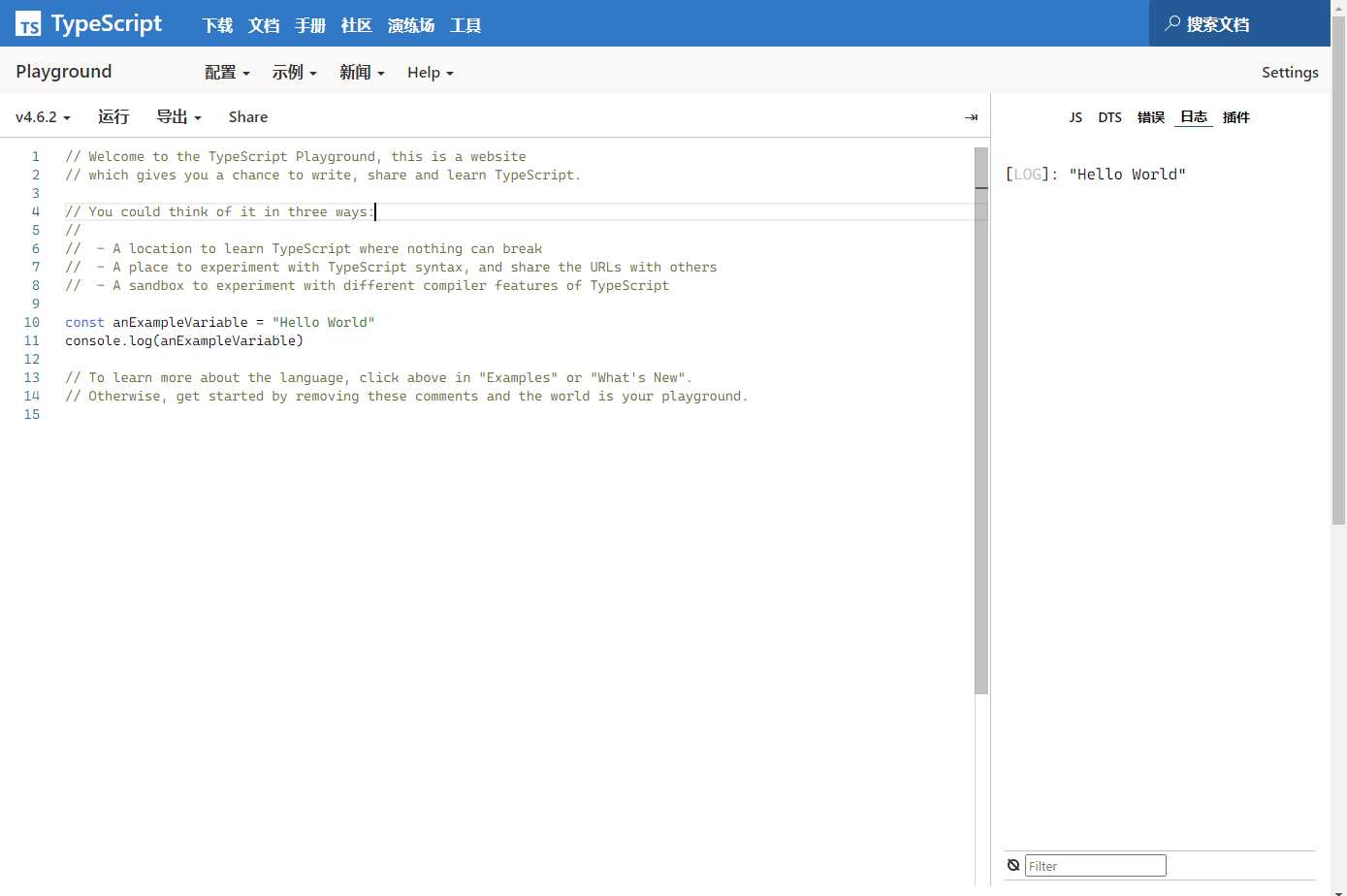This screenshot has height=896, width=1347.
Task: Click the "which gives you a chance" comment
Action: click(x=323, y=176)
